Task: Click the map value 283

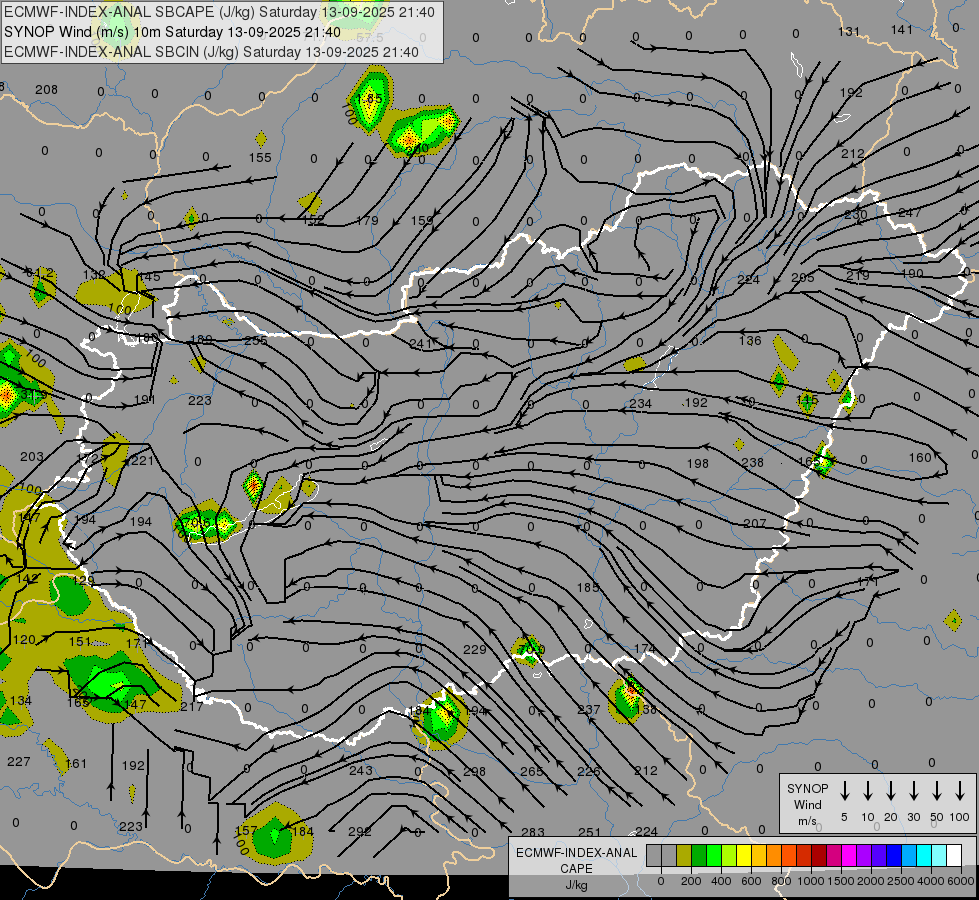Action: pos(533,833)
